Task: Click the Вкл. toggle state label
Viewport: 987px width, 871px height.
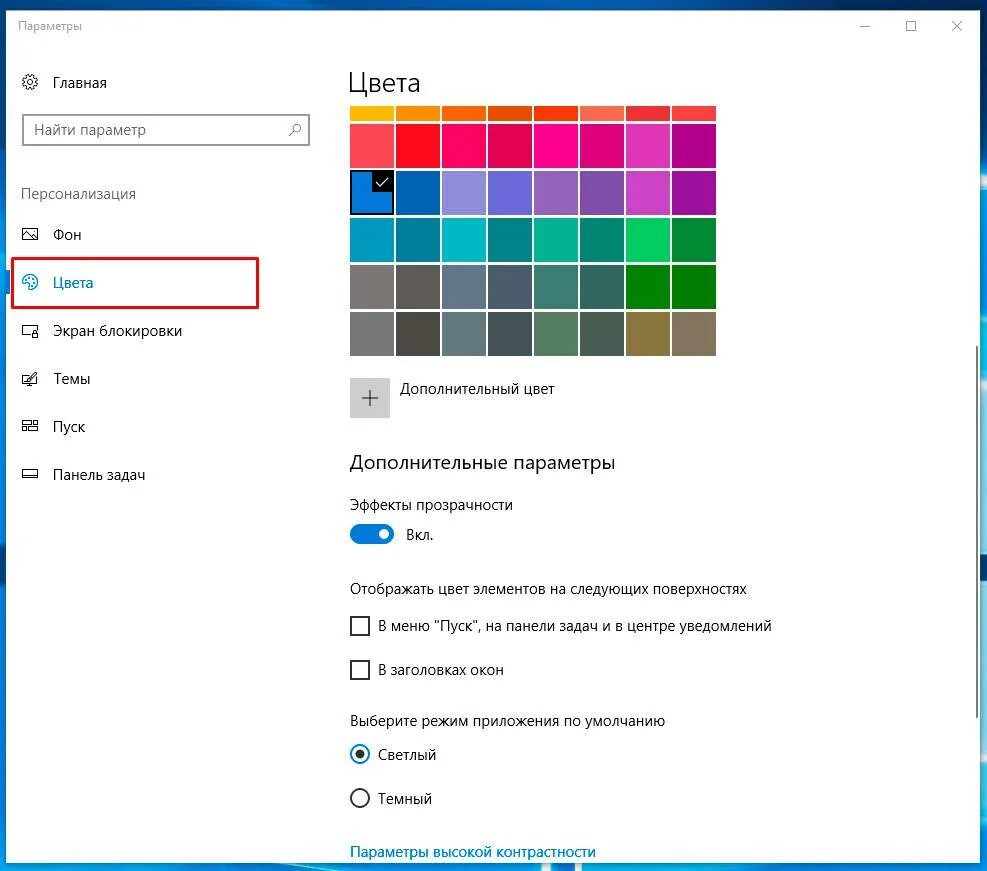Action: [x=419, y=535]
